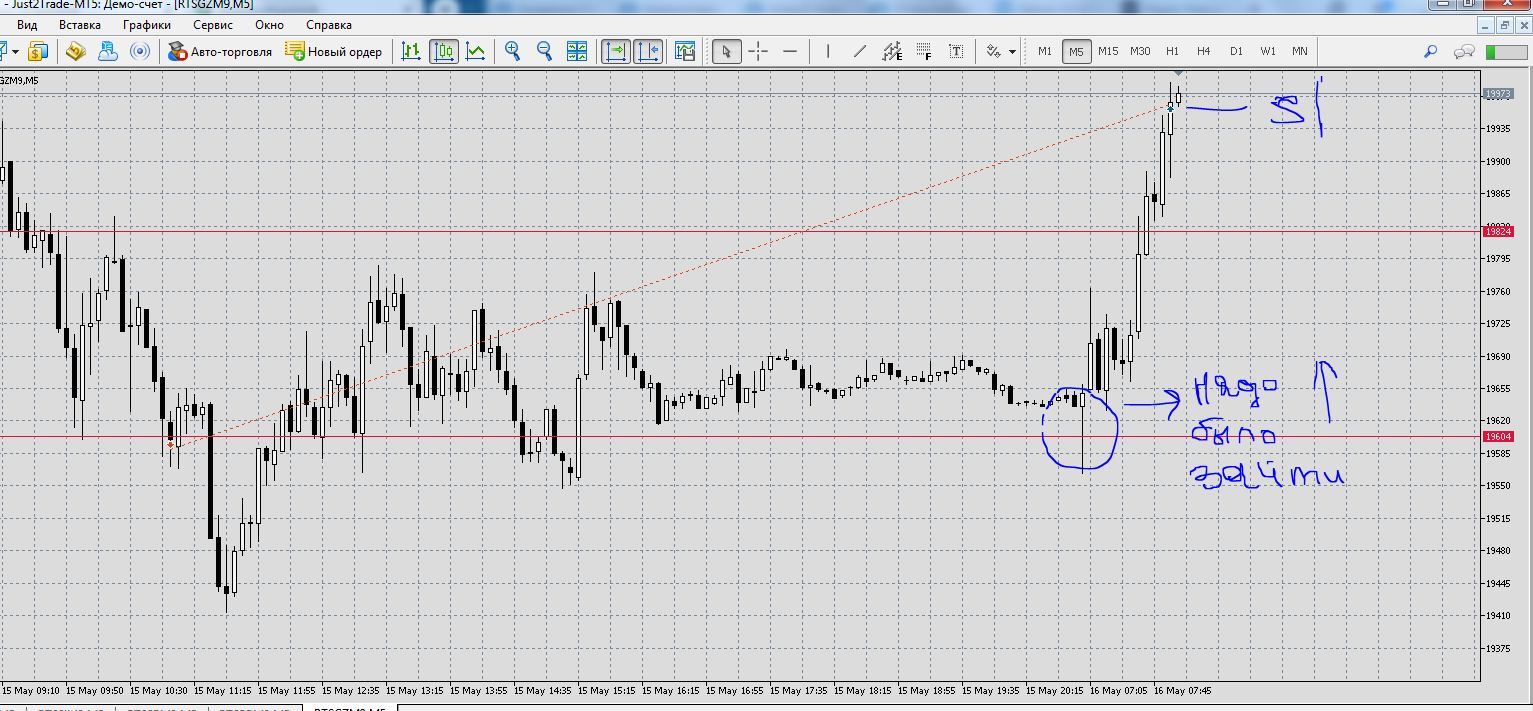Select the text label tool
Image resolution: width=1533 pixels, height=711 pixels.
tap(956, 51)
